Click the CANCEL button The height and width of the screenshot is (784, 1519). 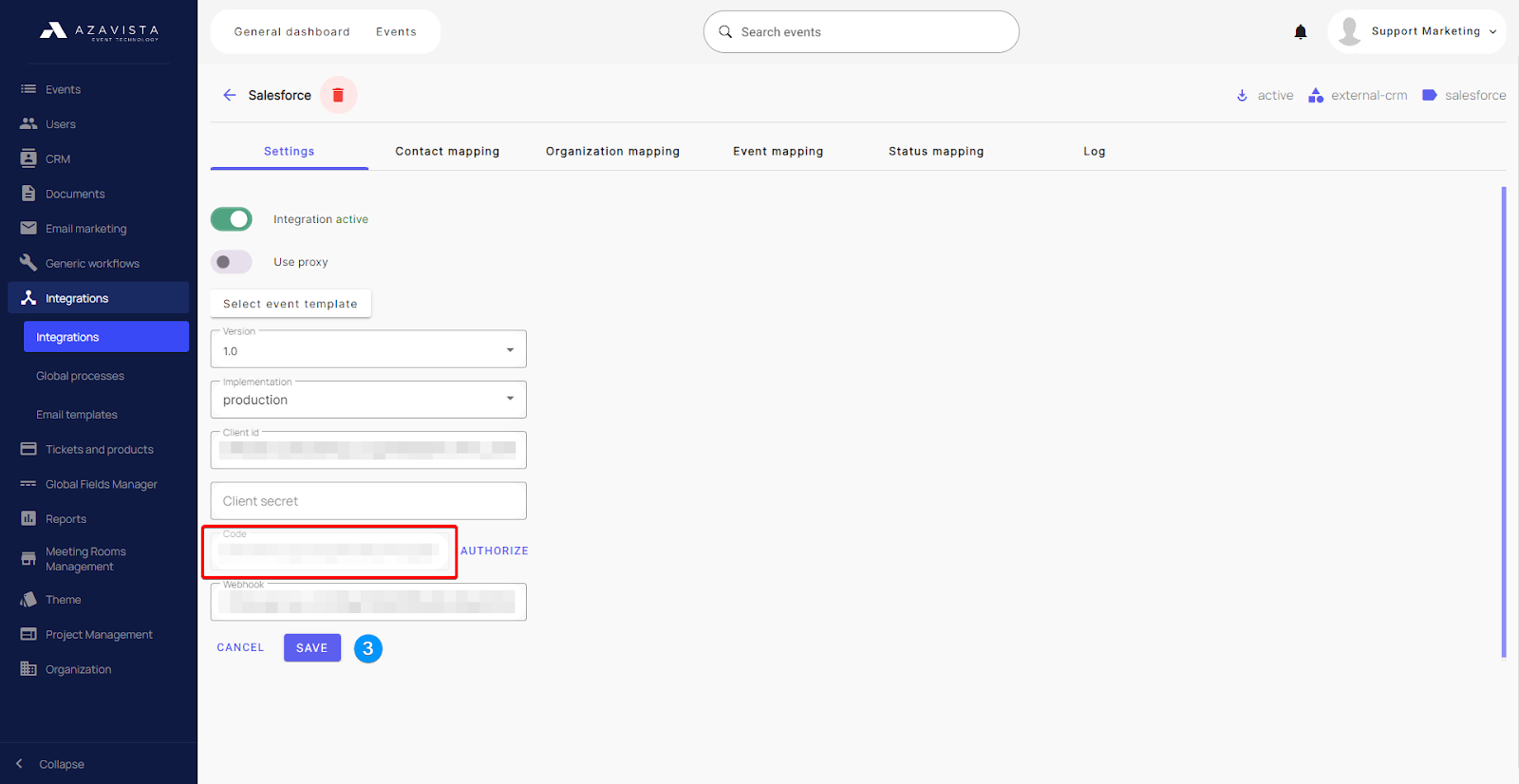[x=240, y=647]
